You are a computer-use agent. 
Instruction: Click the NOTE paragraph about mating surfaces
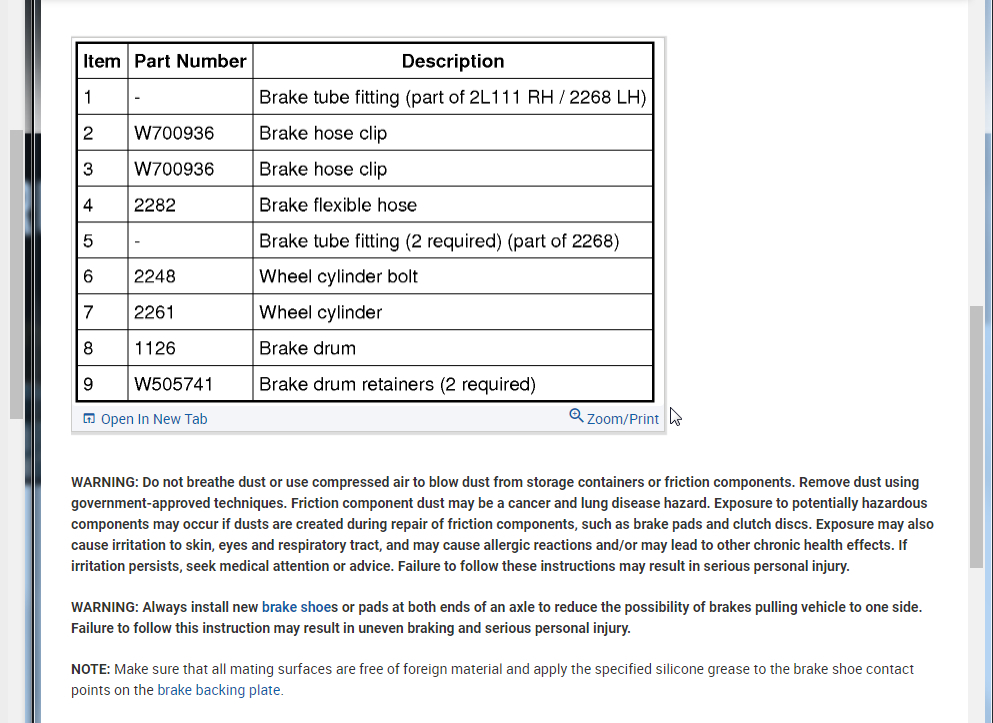[x=492, y=679]
